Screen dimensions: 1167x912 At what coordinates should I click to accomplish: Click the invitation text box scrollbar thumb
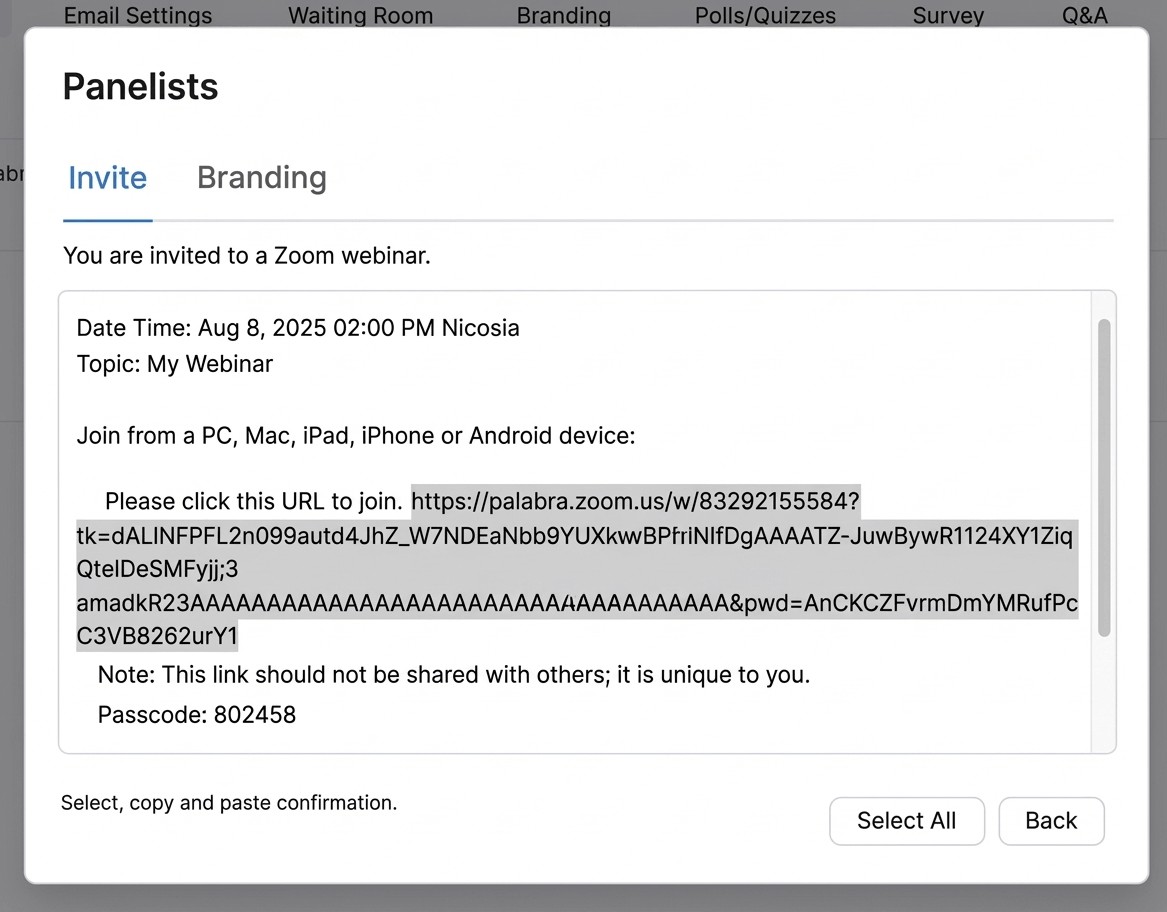click(1103, 477)
